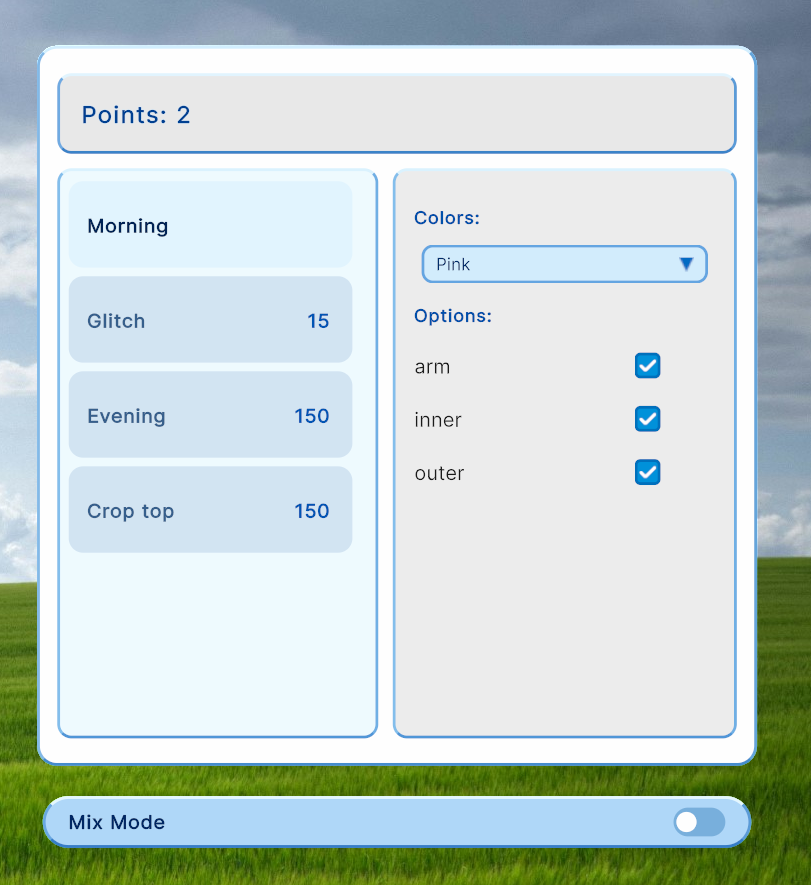Click the Colors: label
811x885 pixels.
tap(446, 218)
